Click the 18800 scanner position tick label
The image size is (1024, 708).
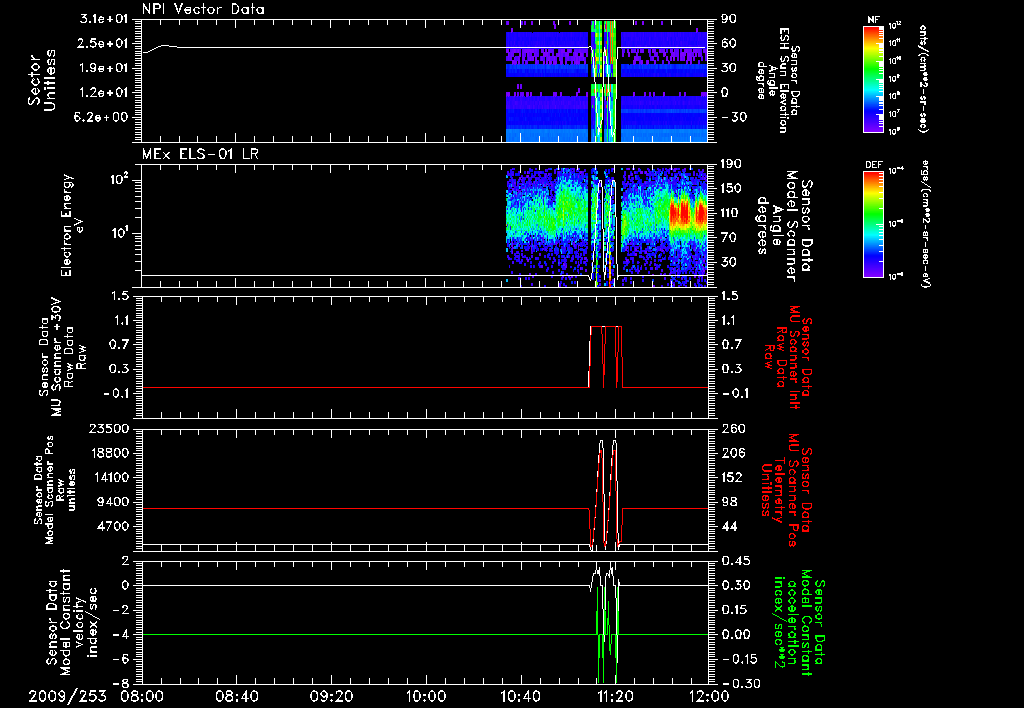108,453
